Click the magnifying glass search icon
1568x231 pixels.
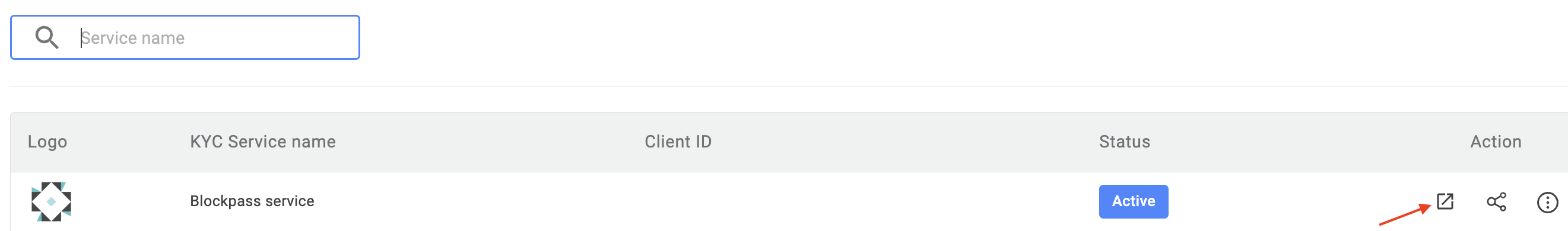click(x=47, y=38)
